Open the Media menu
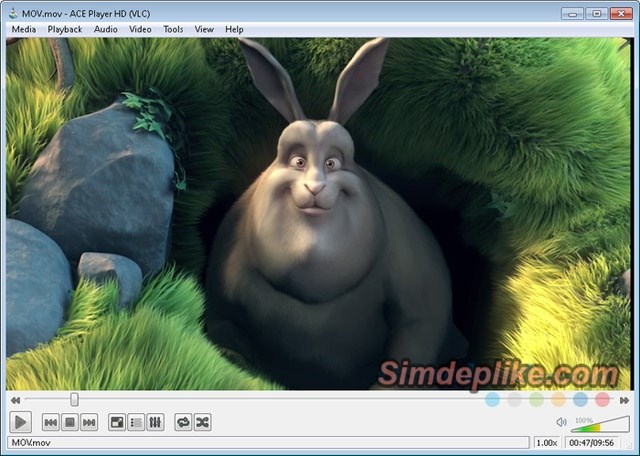Screen dimensions: 640x456 24,29
